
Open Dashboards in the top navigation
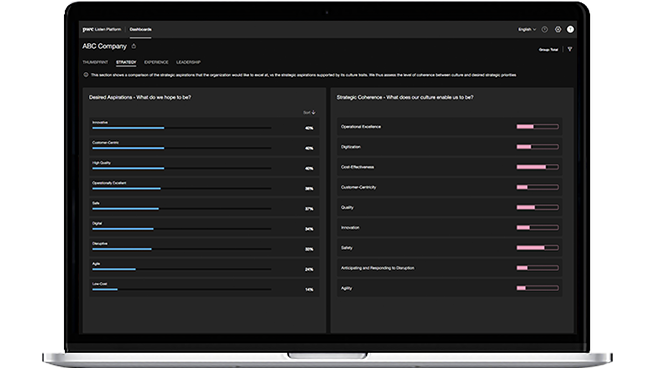pos(140,29)
